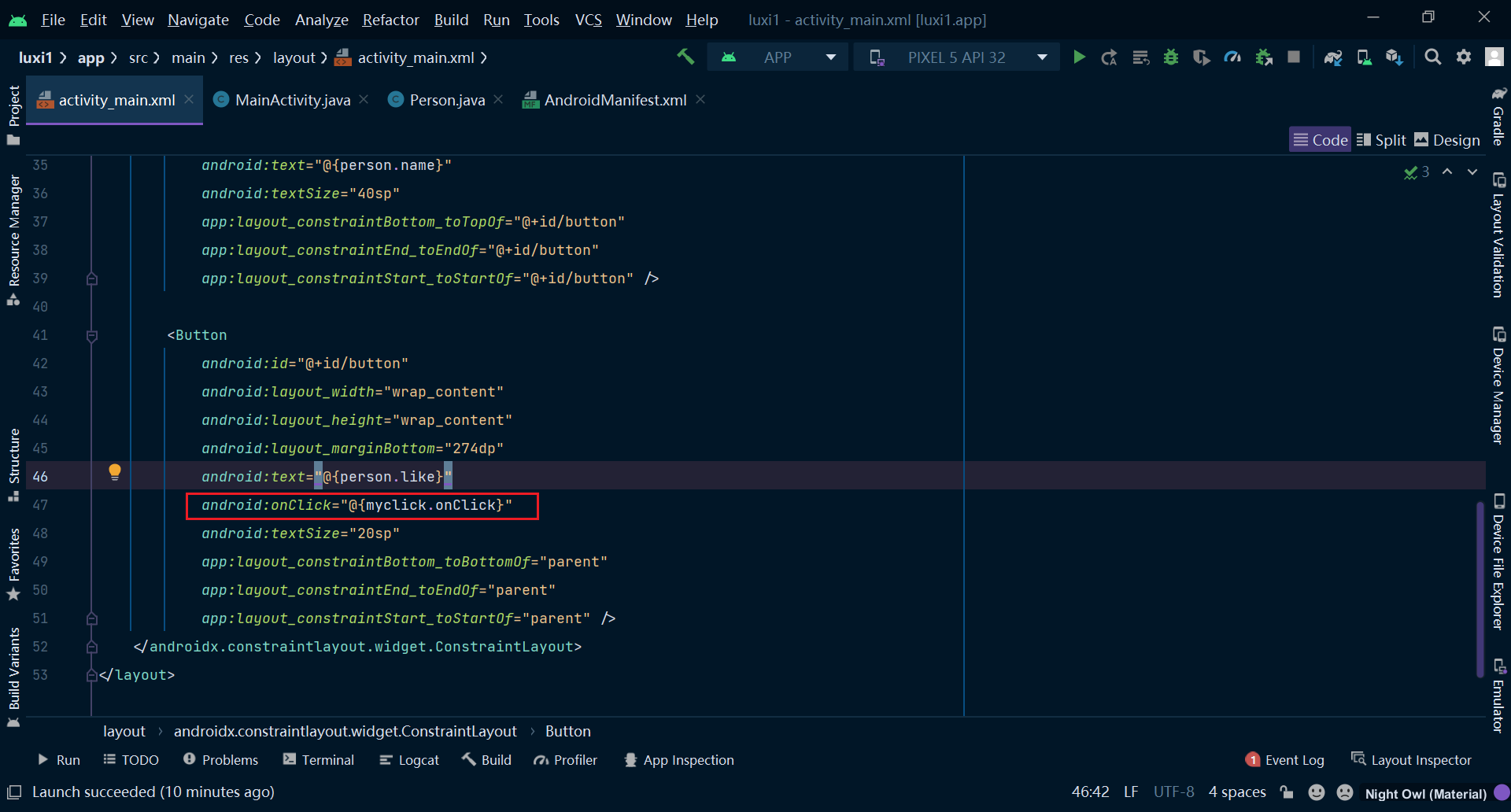Viewport: 1511px width, 812px height.
Task: Switch to Person.java tab
Action: 446,100
